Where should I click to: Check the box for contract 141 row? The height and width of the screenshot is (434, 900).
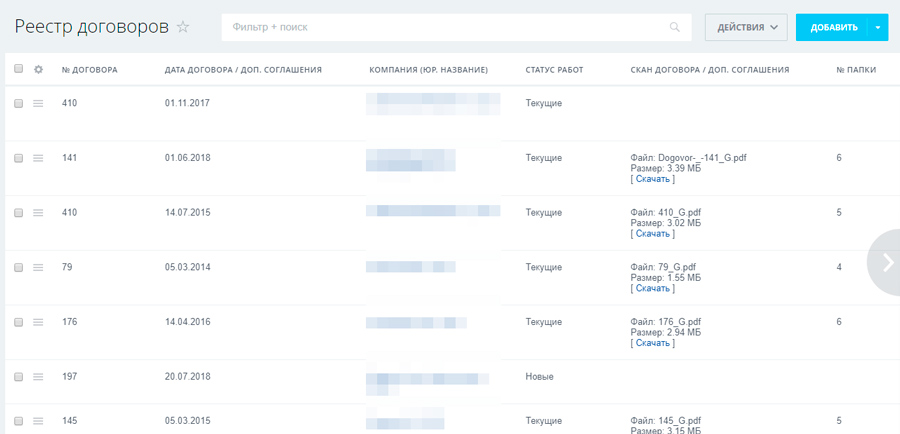click(x=18, y=158)
